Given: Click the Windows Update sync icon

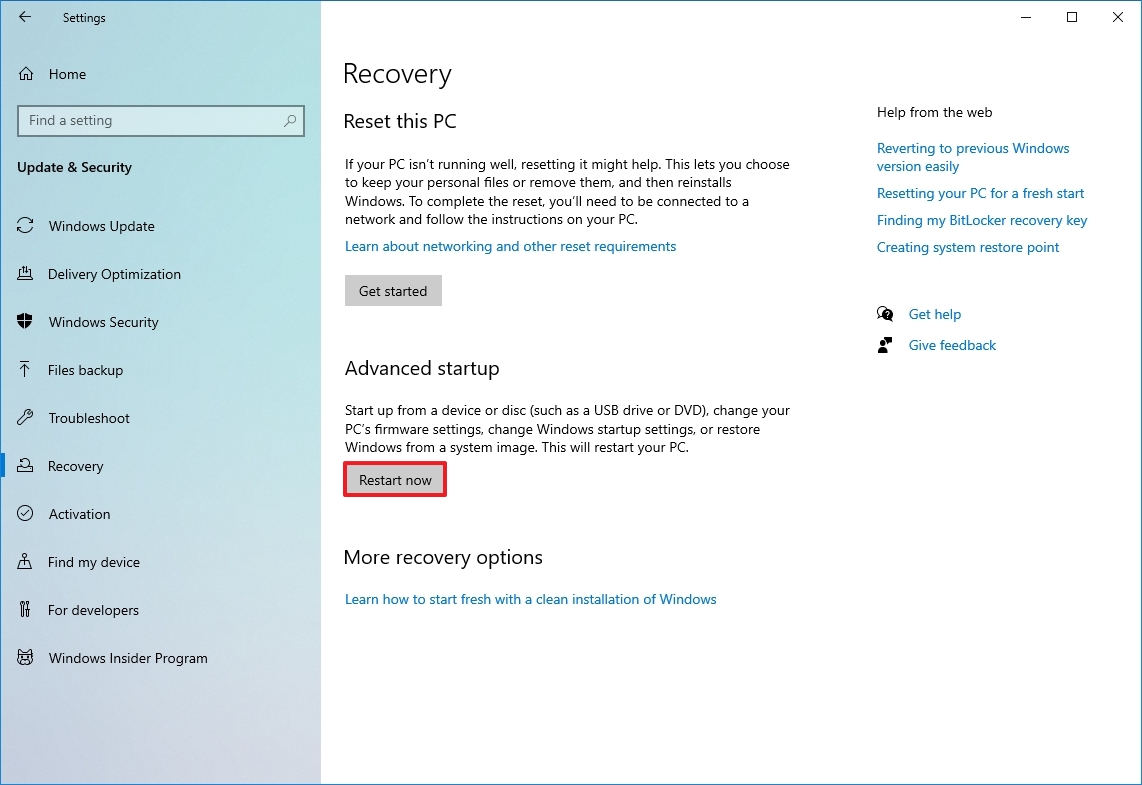Looking at the screenshot, I should pyautogui.click(x=25, y=226).
